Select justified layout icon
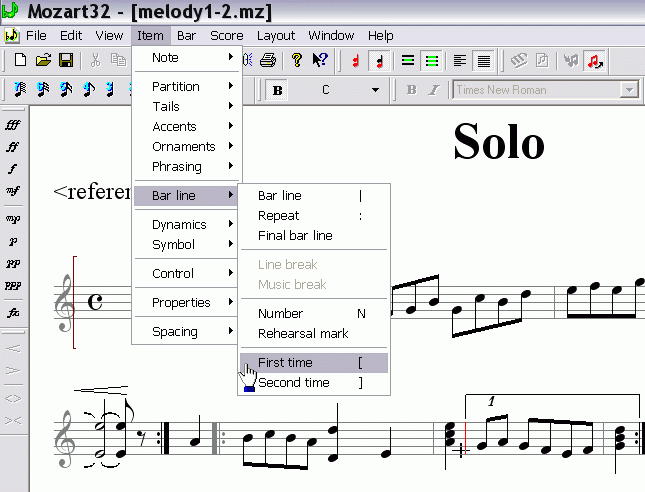645x492 pixels. pos(483,61)
